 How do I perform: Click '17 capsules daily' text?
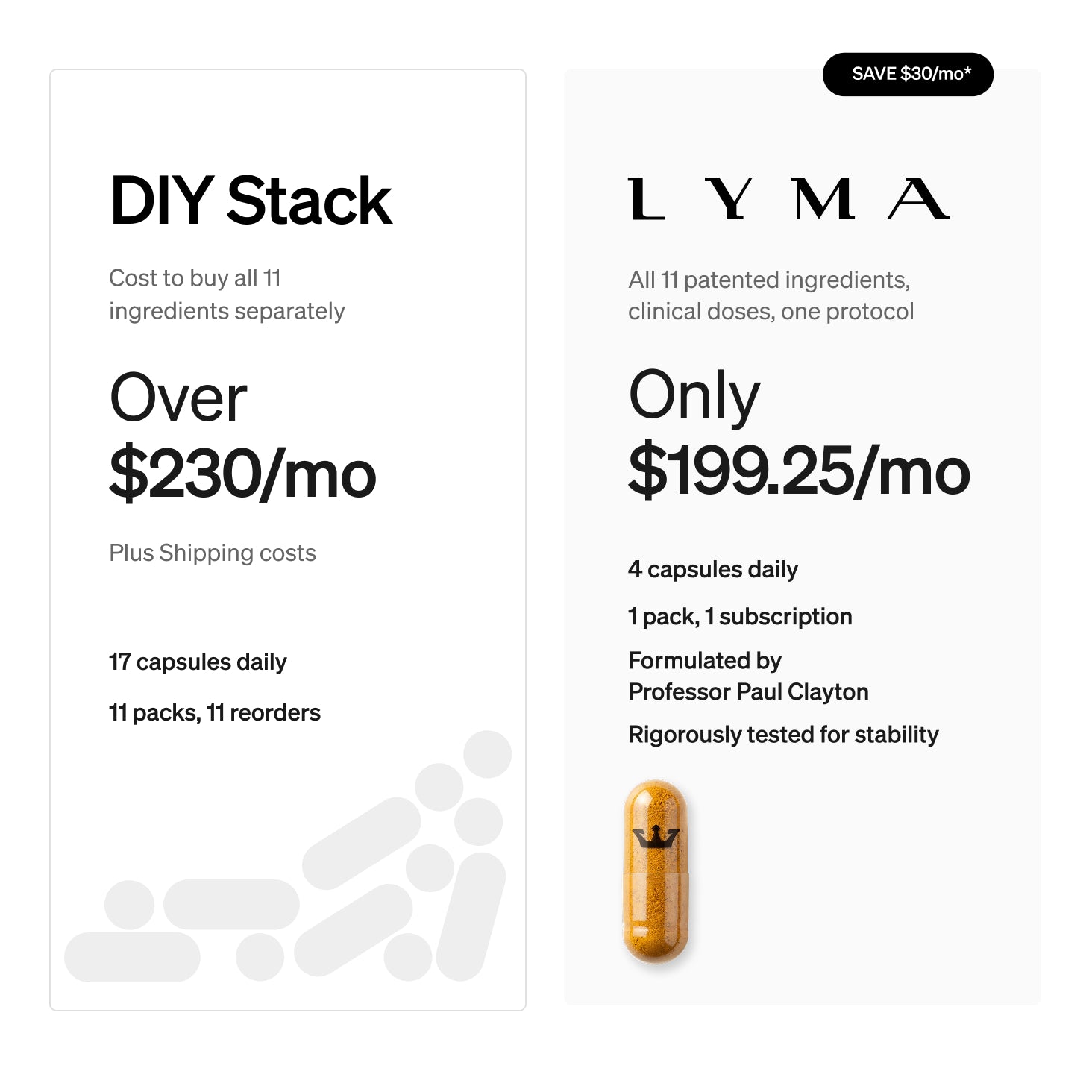pos(198,662)
